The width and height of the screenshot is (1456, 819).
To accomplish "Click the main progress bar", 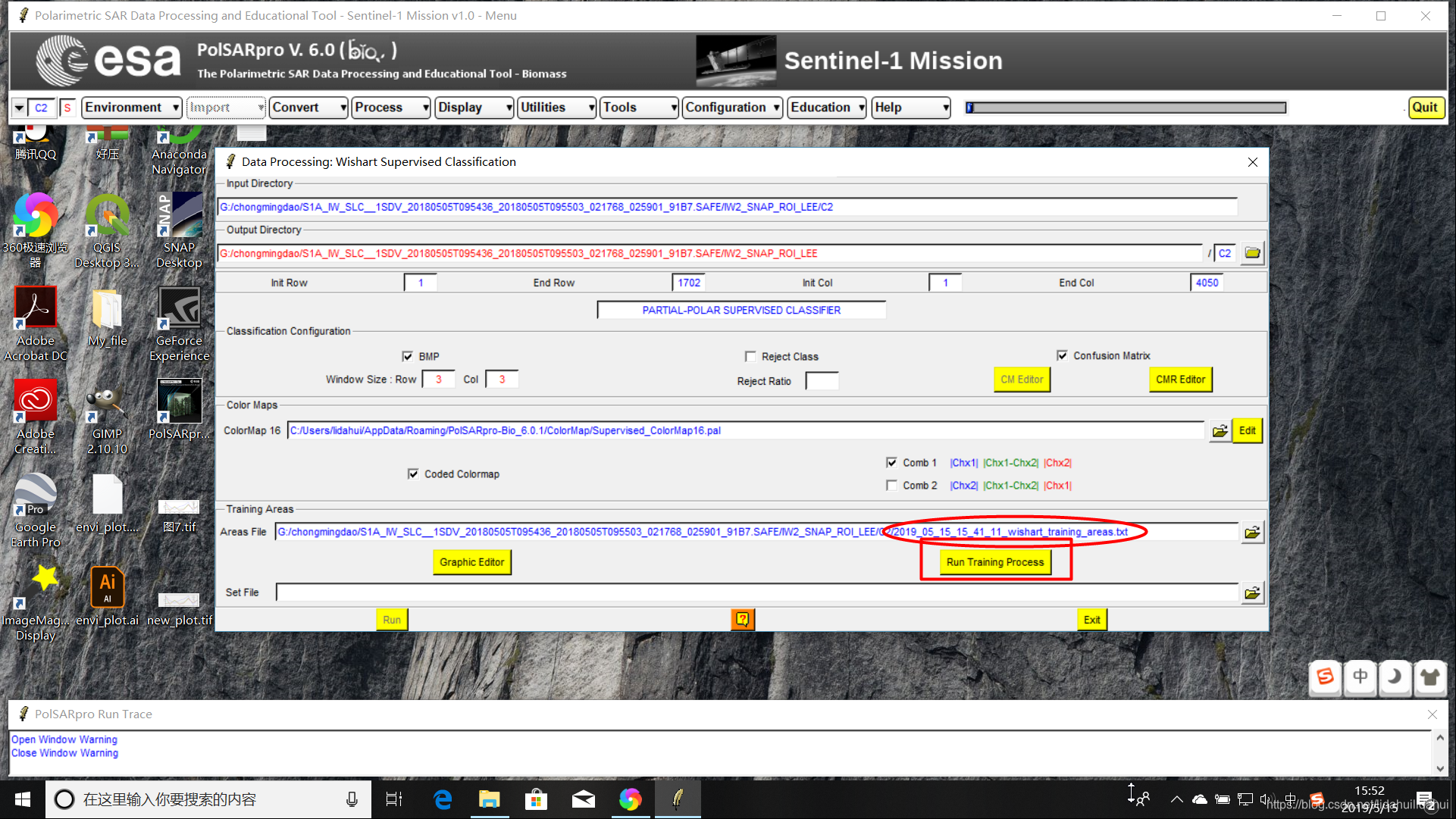I will (x=1126, y=108).
